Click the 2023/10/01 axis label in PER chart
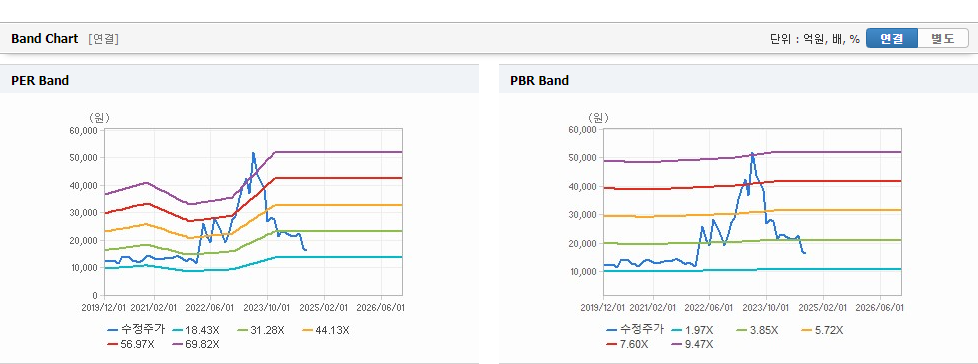 267,307
